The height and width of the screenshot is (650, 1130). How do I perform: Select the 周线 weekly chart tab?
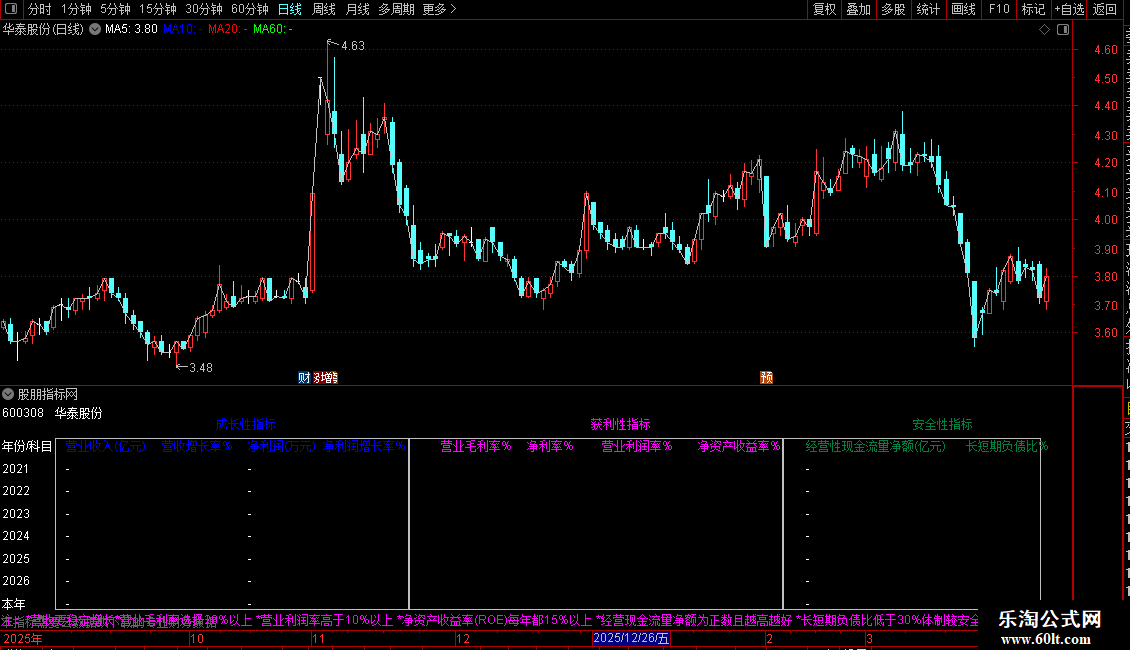click(324, 9)
